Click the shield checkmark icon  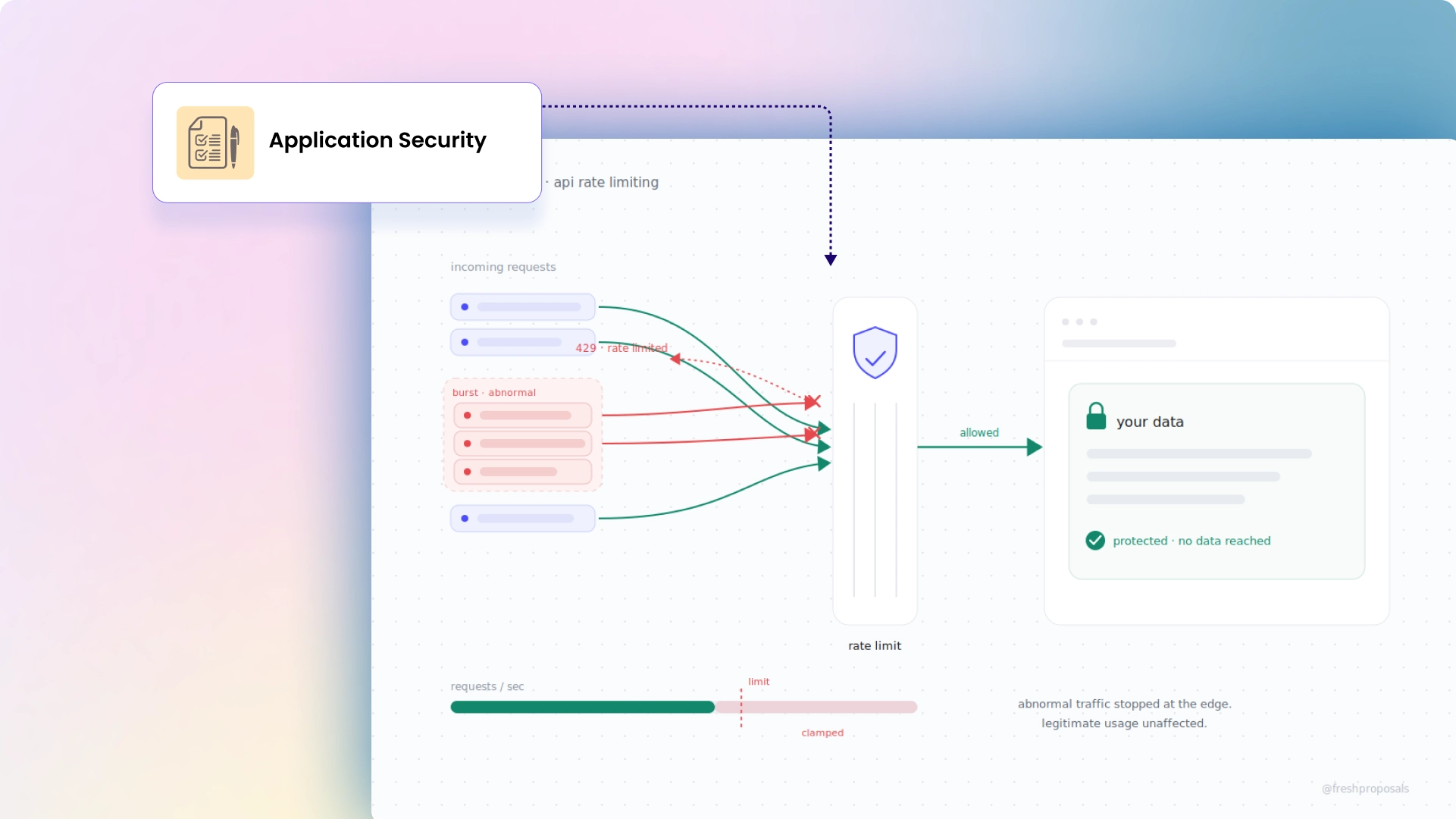(875, 353)
